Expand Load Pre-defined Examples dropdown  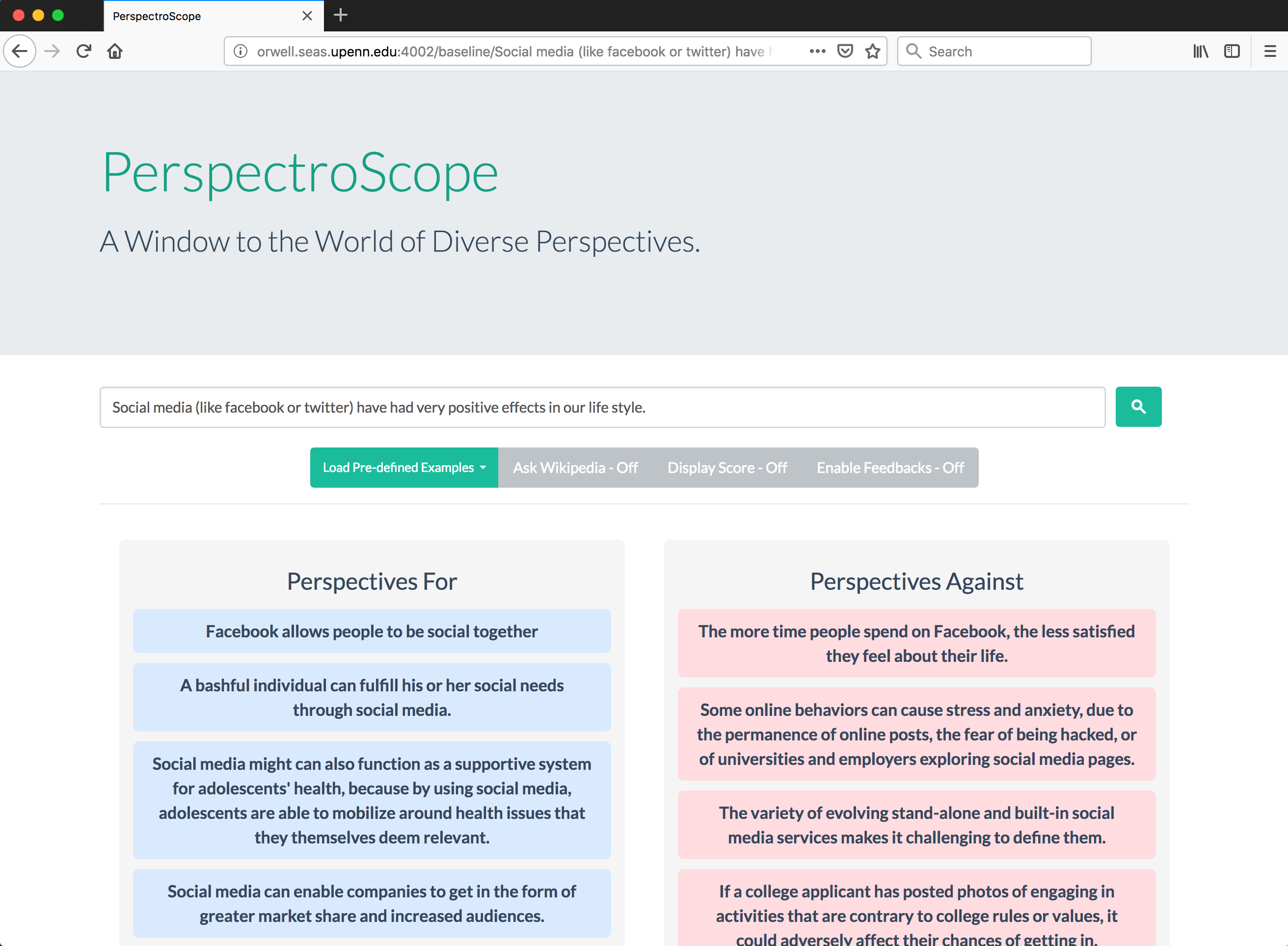point(404,467)
